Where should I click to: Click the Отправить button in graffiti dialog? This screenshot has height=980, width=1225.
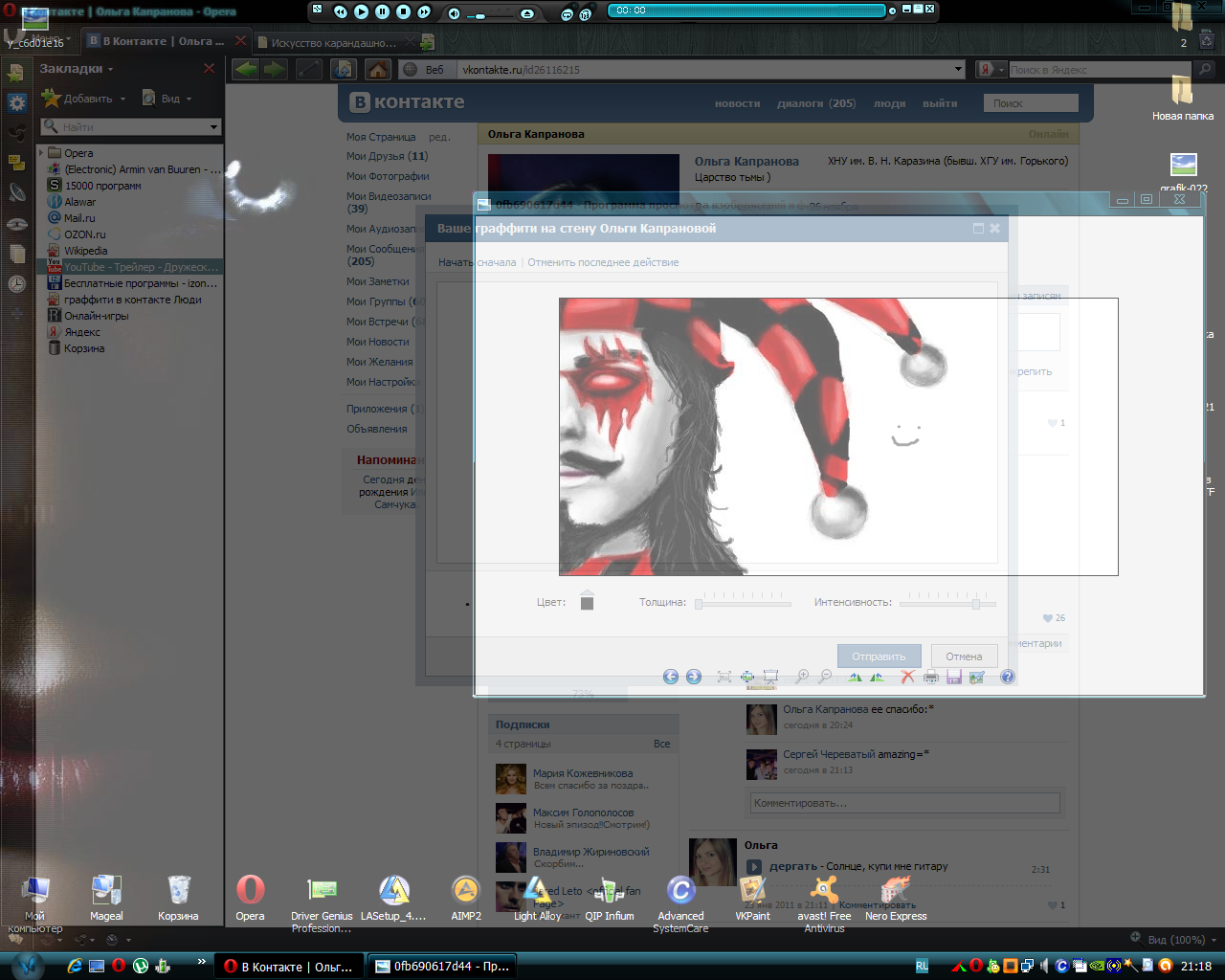879,657
